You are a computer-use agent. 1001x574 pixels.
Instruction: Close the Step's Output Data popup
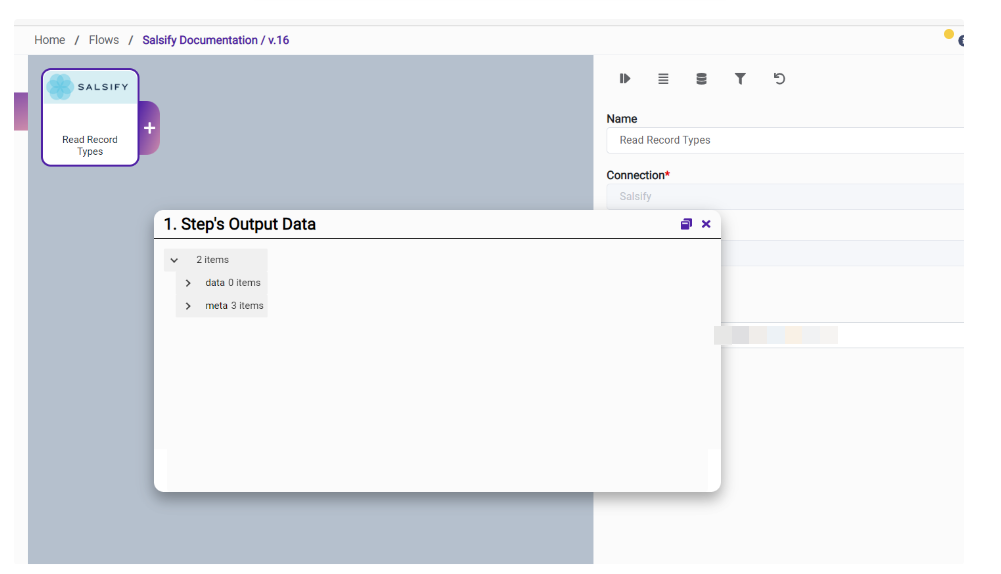pyautogui.click(x=706, y=224)
